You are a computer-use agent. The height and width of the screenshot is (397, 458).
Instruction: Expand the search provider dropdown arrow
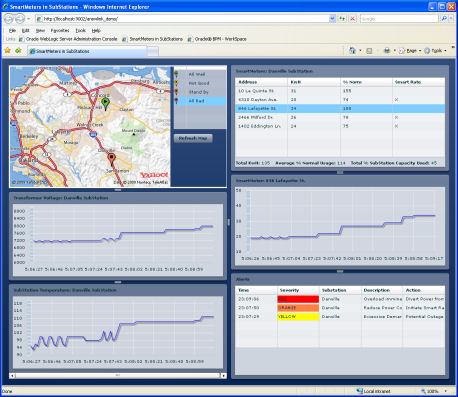pos(451,19)
